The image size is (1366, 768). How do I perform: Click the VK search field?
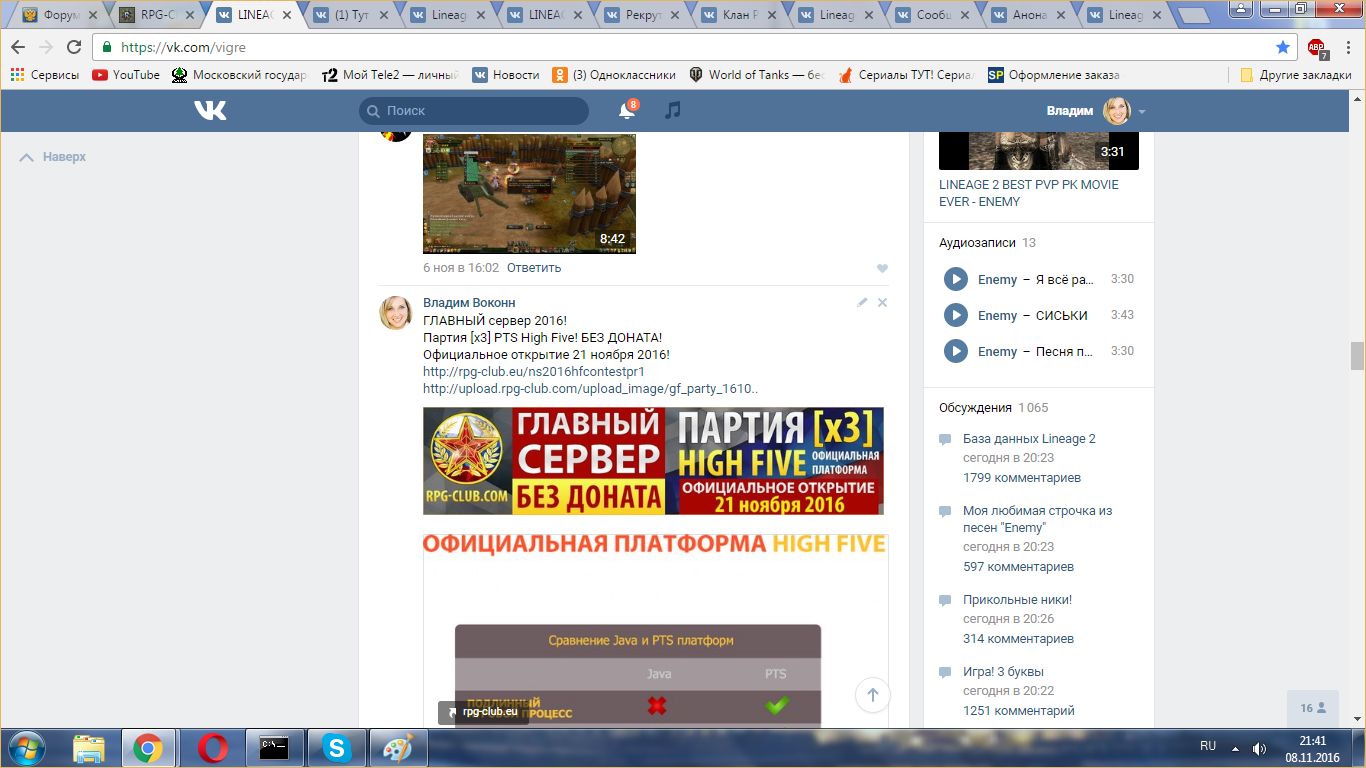point(475,111)
